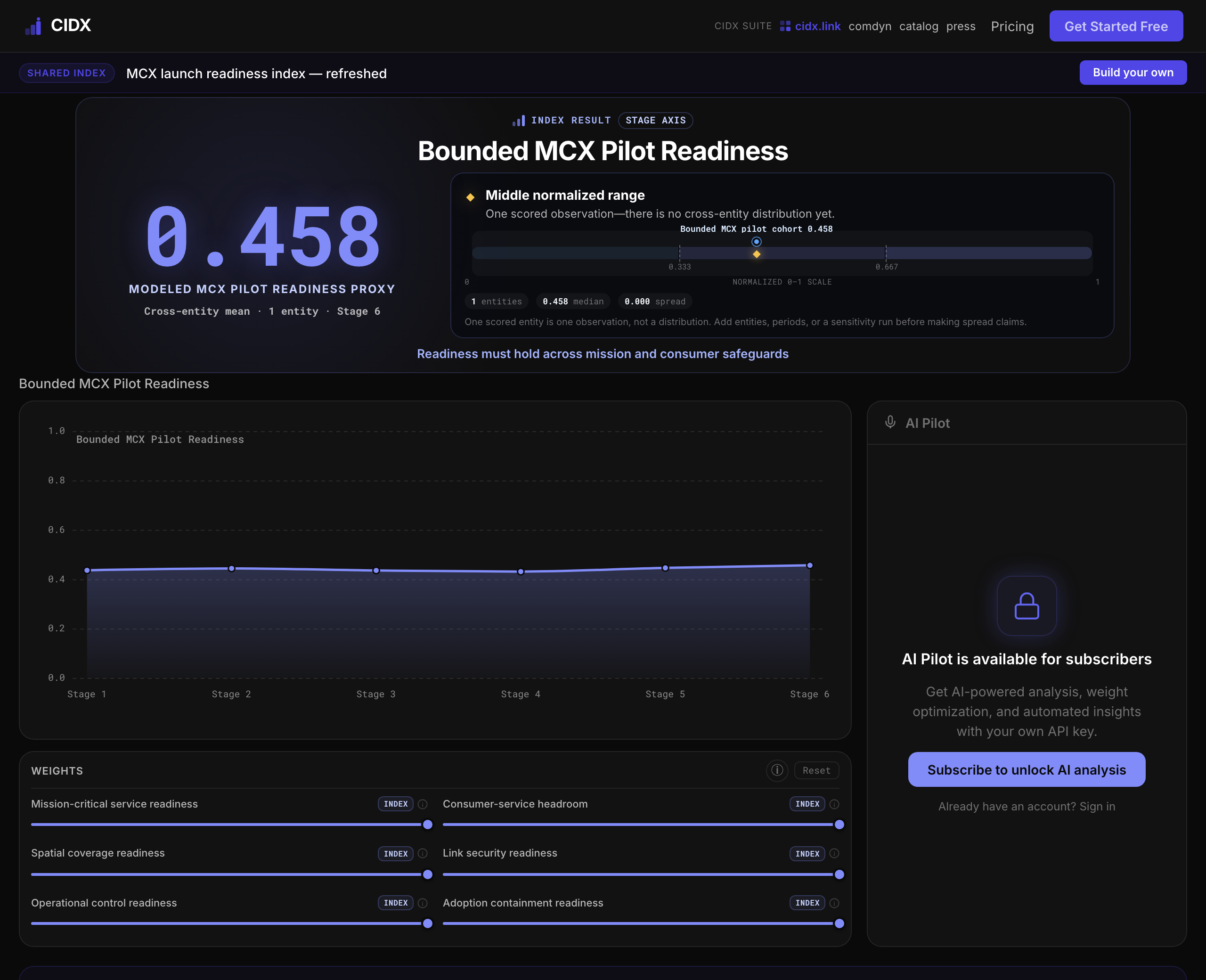
Task: Click the Stage 4 data point on the chart
Action: [x=521, y=572]
